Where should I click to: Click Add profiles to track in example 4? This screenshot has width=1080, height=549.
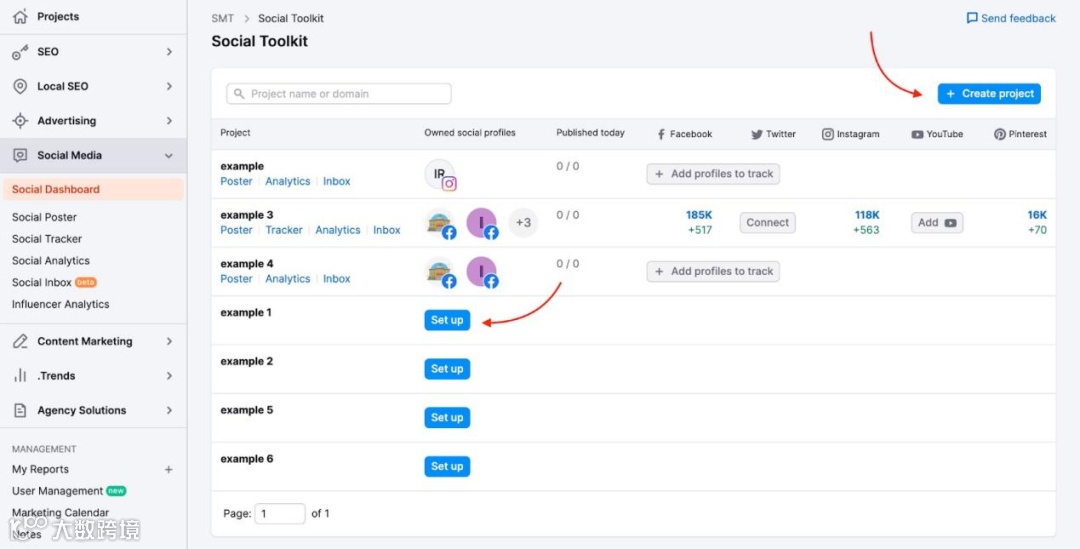click(713, 271)
